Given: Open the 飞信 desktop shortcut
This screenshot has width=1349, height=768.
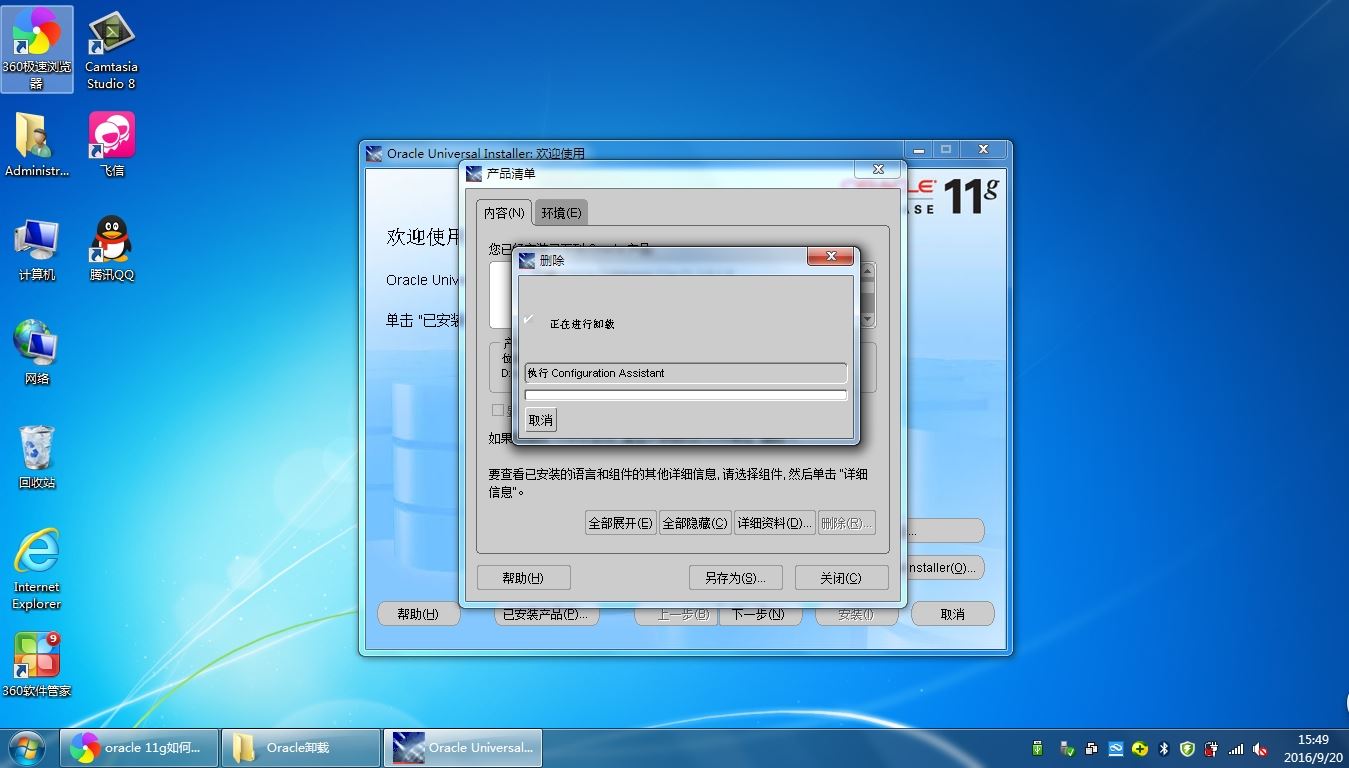Looking at the screenshot, I should click(112, 144).
